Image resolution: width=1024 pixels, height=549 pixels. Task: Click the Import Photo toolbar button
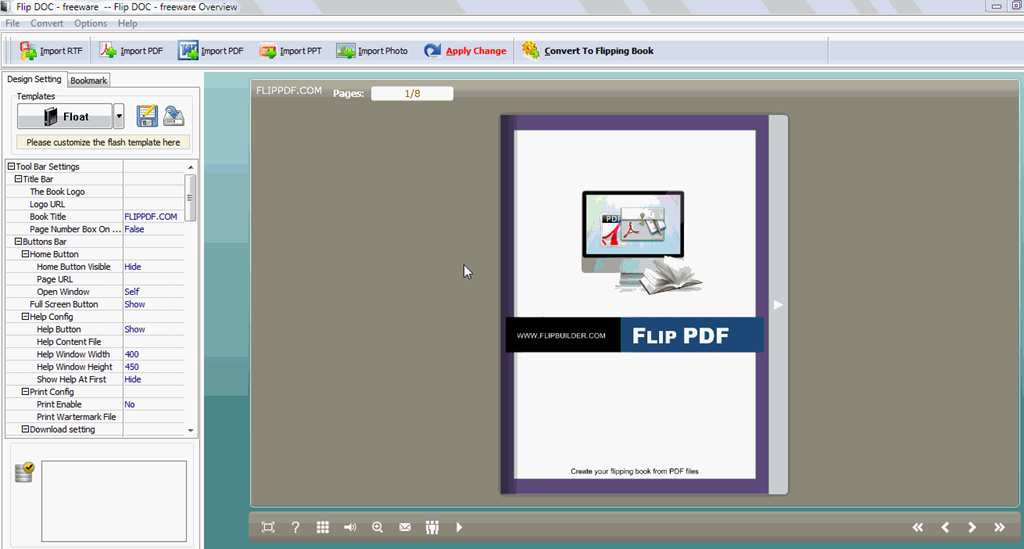coord(372,51)
